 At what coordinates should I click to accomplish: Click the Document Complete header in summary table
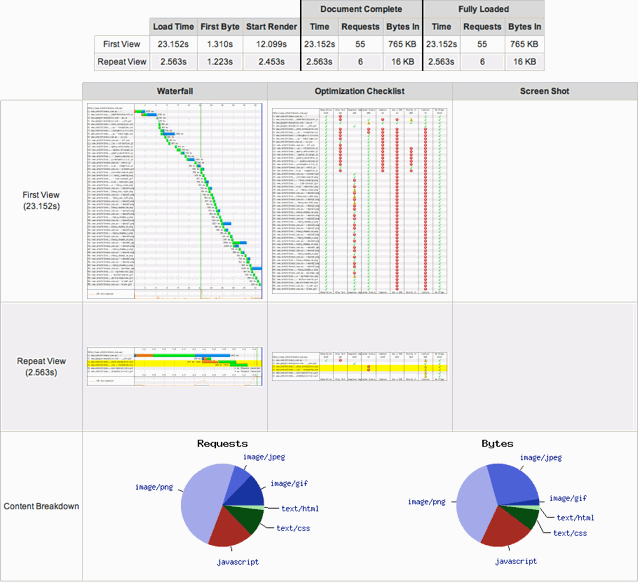point(361,9)
